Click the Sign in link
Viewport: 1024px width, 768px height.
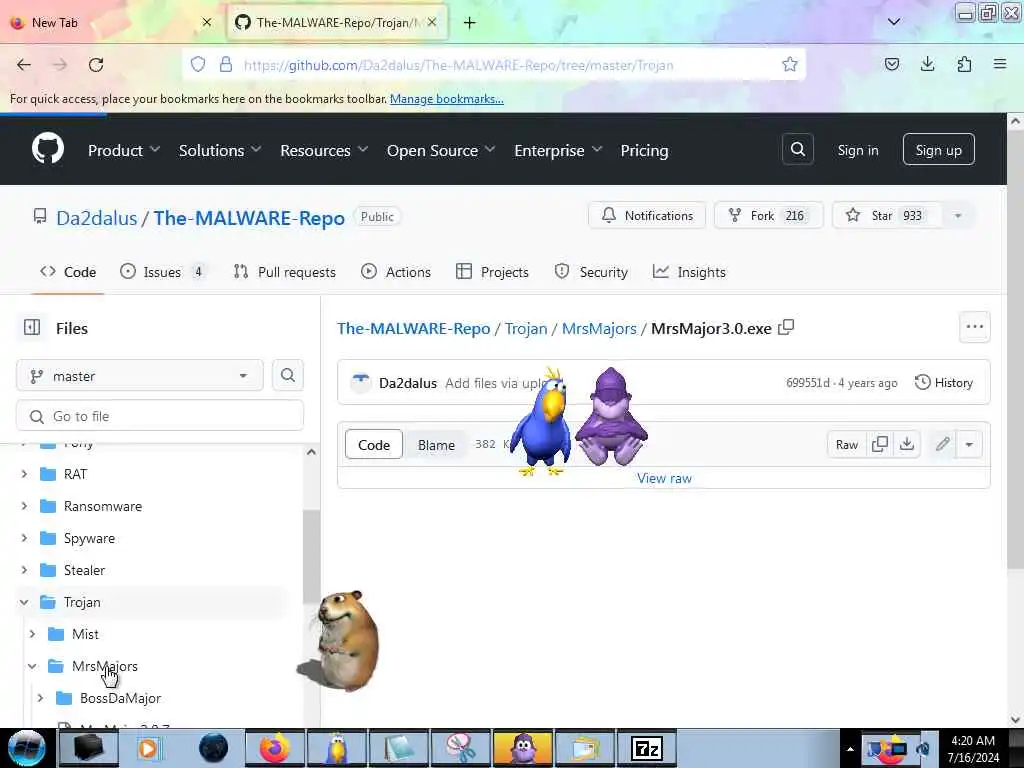pos(857,150)
